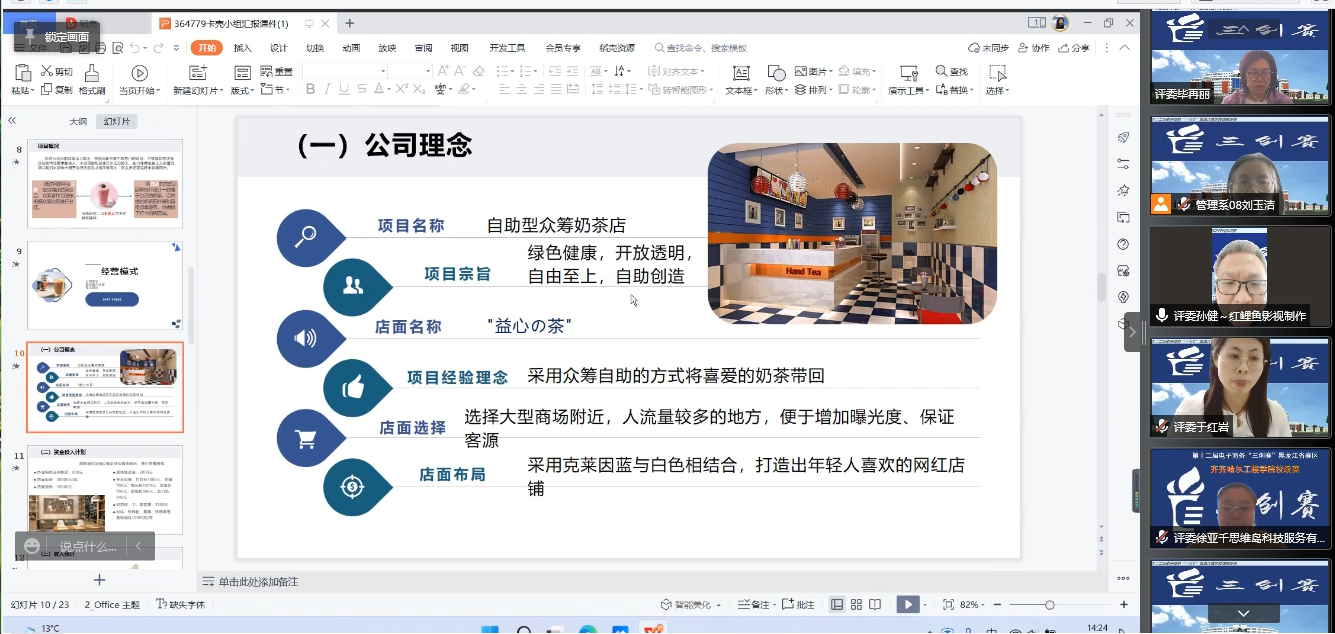Switch to reading view in status bar

click(x=875, y=604)
